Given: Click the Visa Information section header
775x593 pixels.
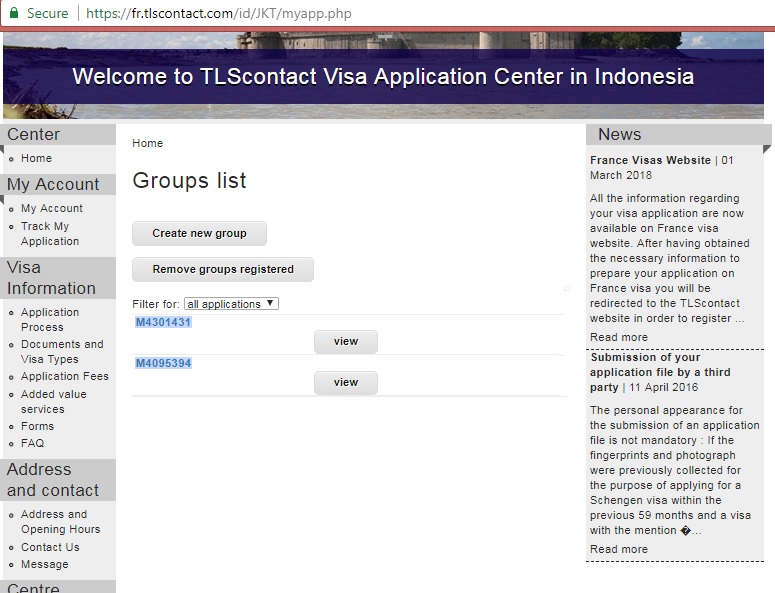Looking at the screenshot, I should click(58, 278).
